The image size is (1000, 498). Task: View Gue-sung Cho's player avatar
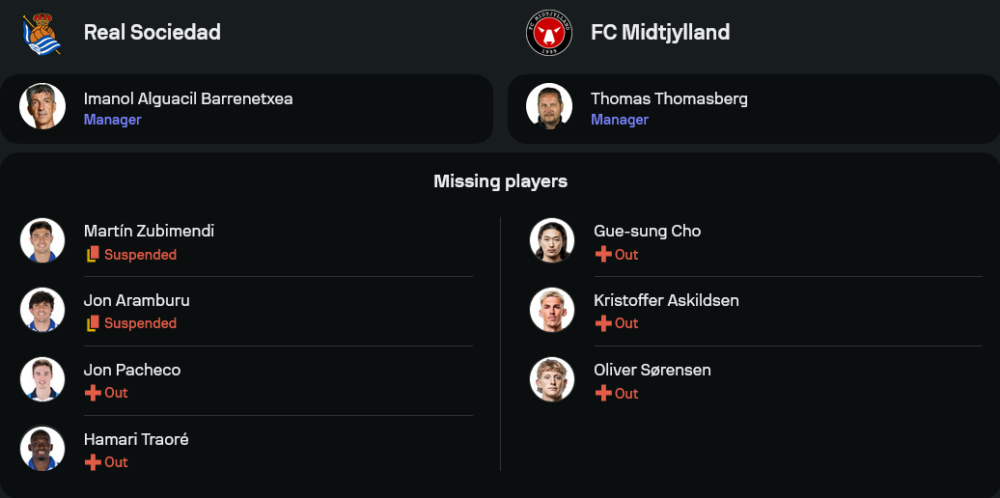tap(552, 241)
